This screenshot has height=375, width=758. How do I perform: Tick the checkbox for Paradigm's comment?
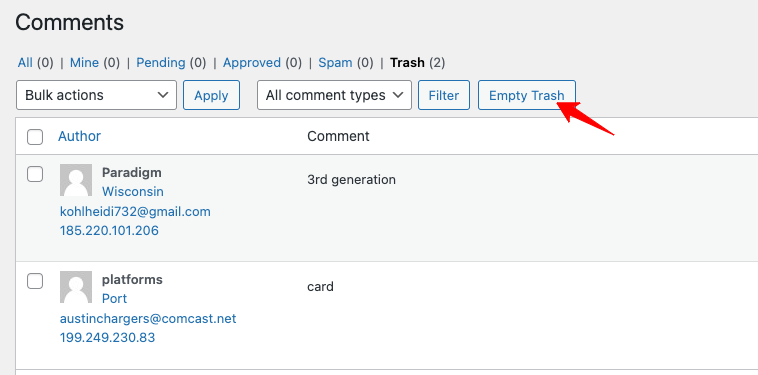pos(35,174)
